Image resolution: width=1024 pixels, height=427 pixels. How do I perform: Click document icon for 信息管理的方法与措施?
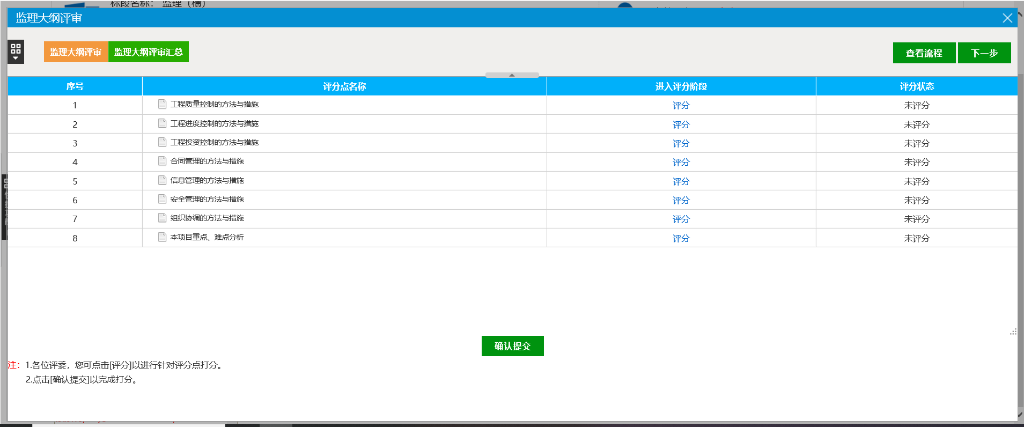[x=162, y=180]
